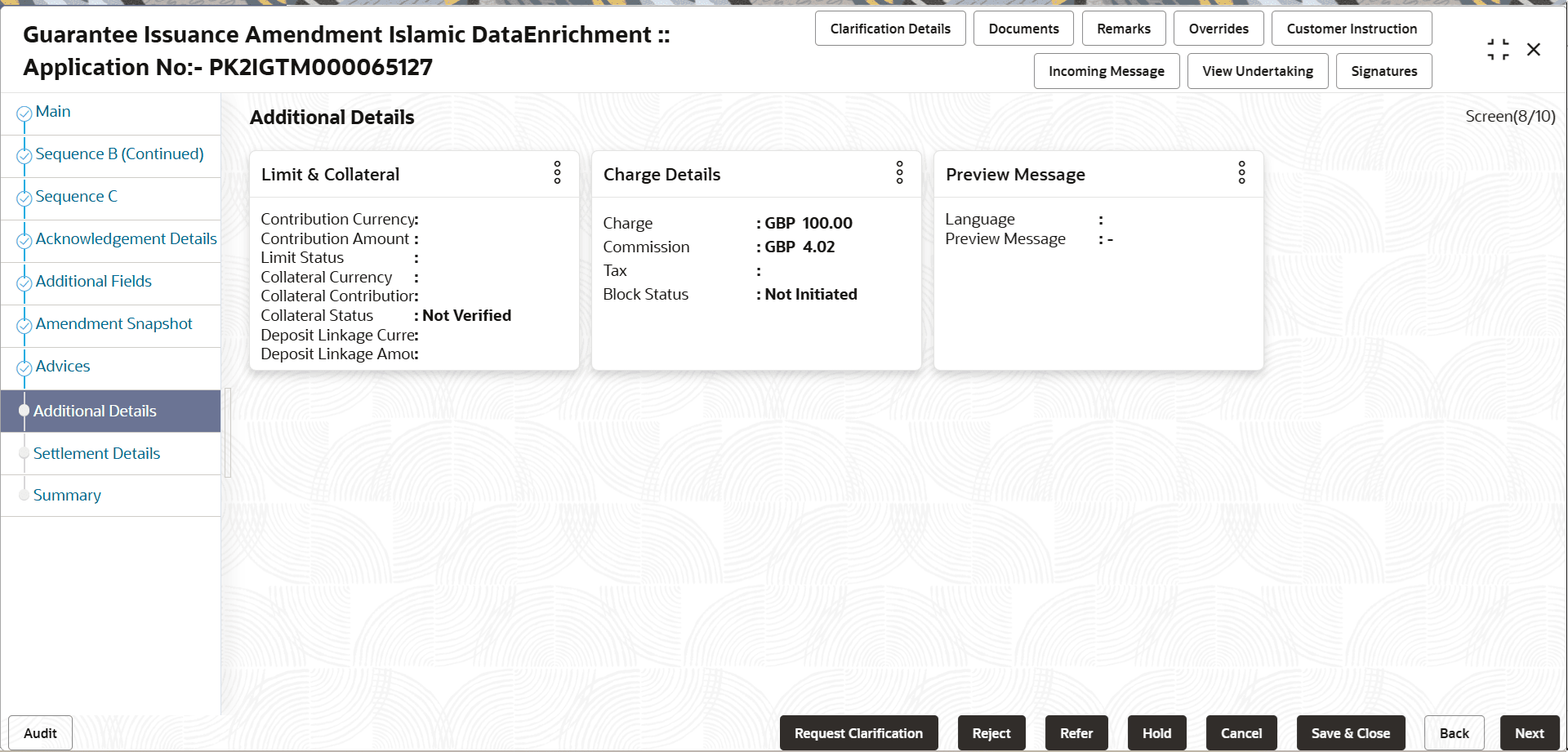
Task: Click Request Clarification
Action: pos(858,732)
